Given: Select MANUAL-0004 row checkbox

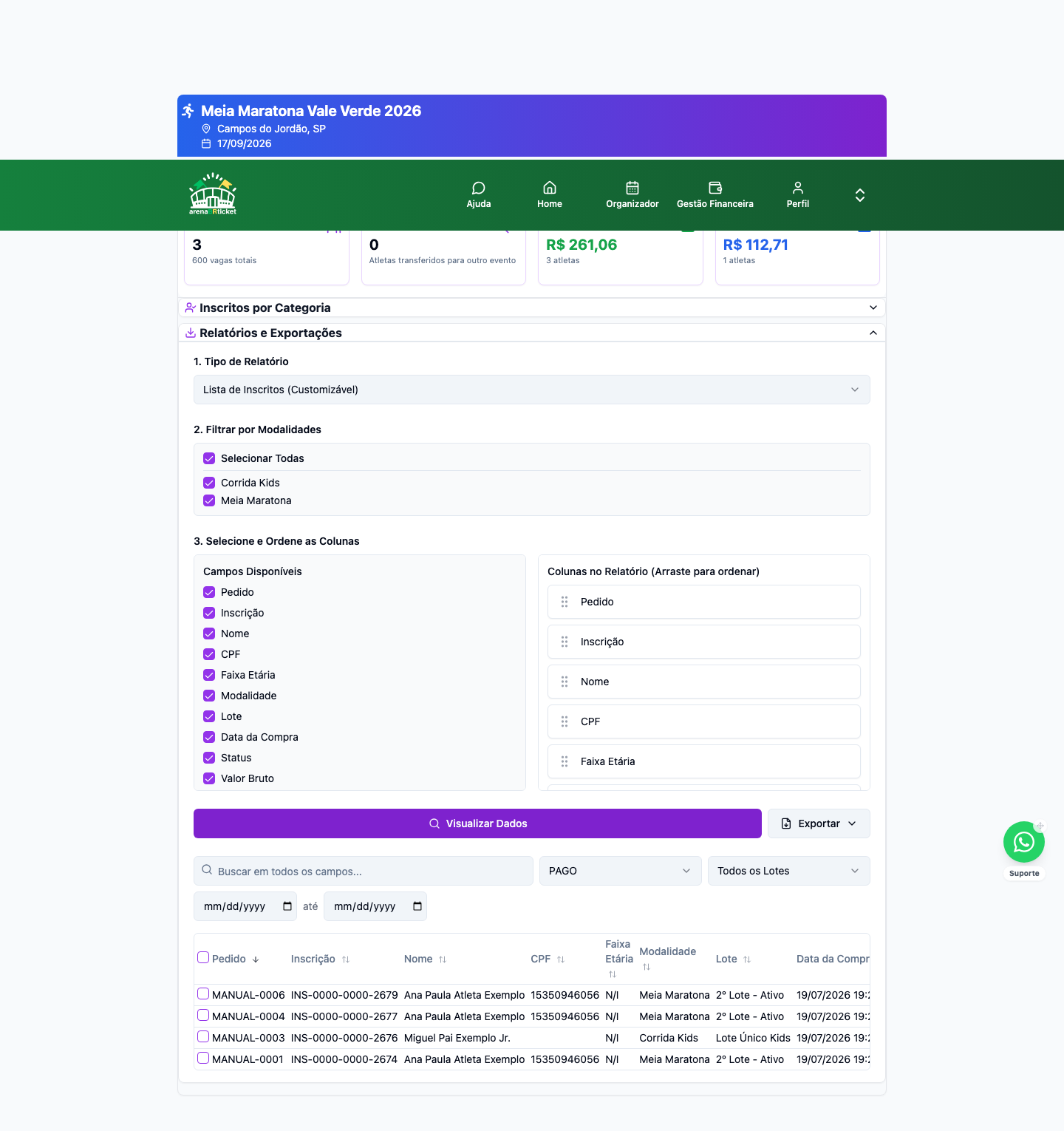Looking at the screenshot, I should [203, 1015].
